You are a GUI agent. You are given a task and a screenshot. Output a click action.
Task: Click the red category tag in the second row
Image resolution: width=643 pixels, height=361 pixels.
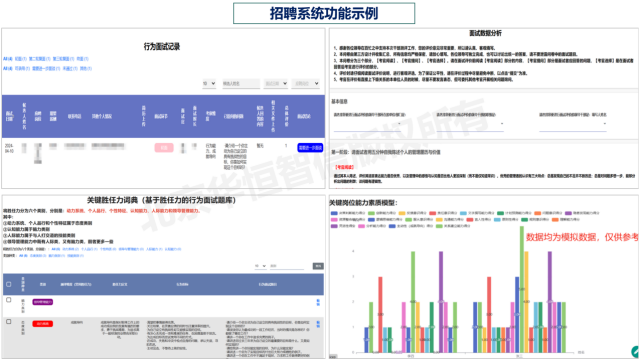point(43,324)
